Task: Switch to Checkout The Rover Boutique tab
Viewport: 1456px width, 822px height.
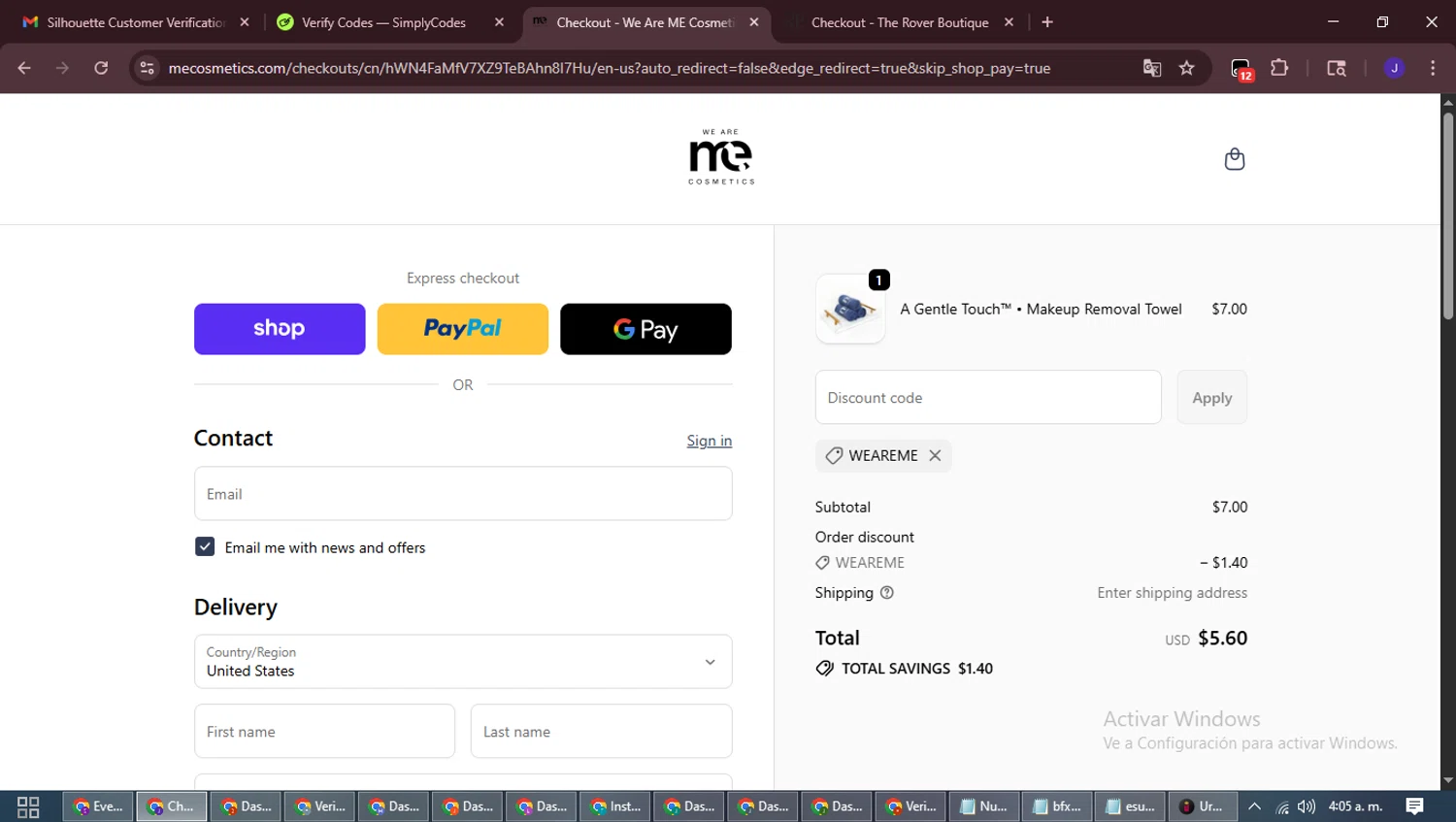Action: point(900,22)
